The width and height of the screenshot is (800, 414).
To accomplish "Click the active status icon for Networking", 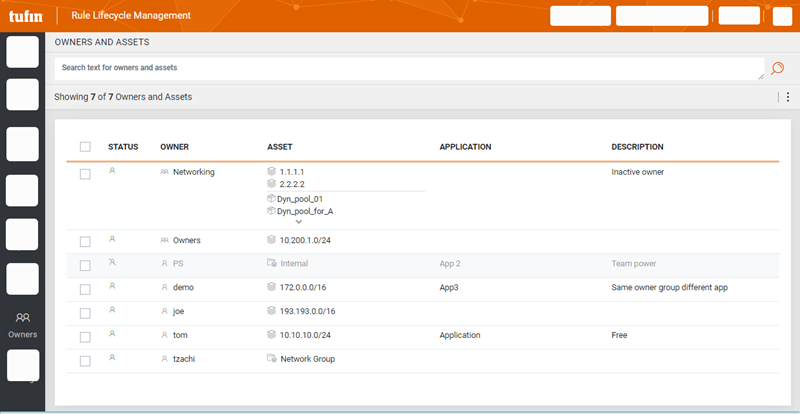I will pos(112,171).
